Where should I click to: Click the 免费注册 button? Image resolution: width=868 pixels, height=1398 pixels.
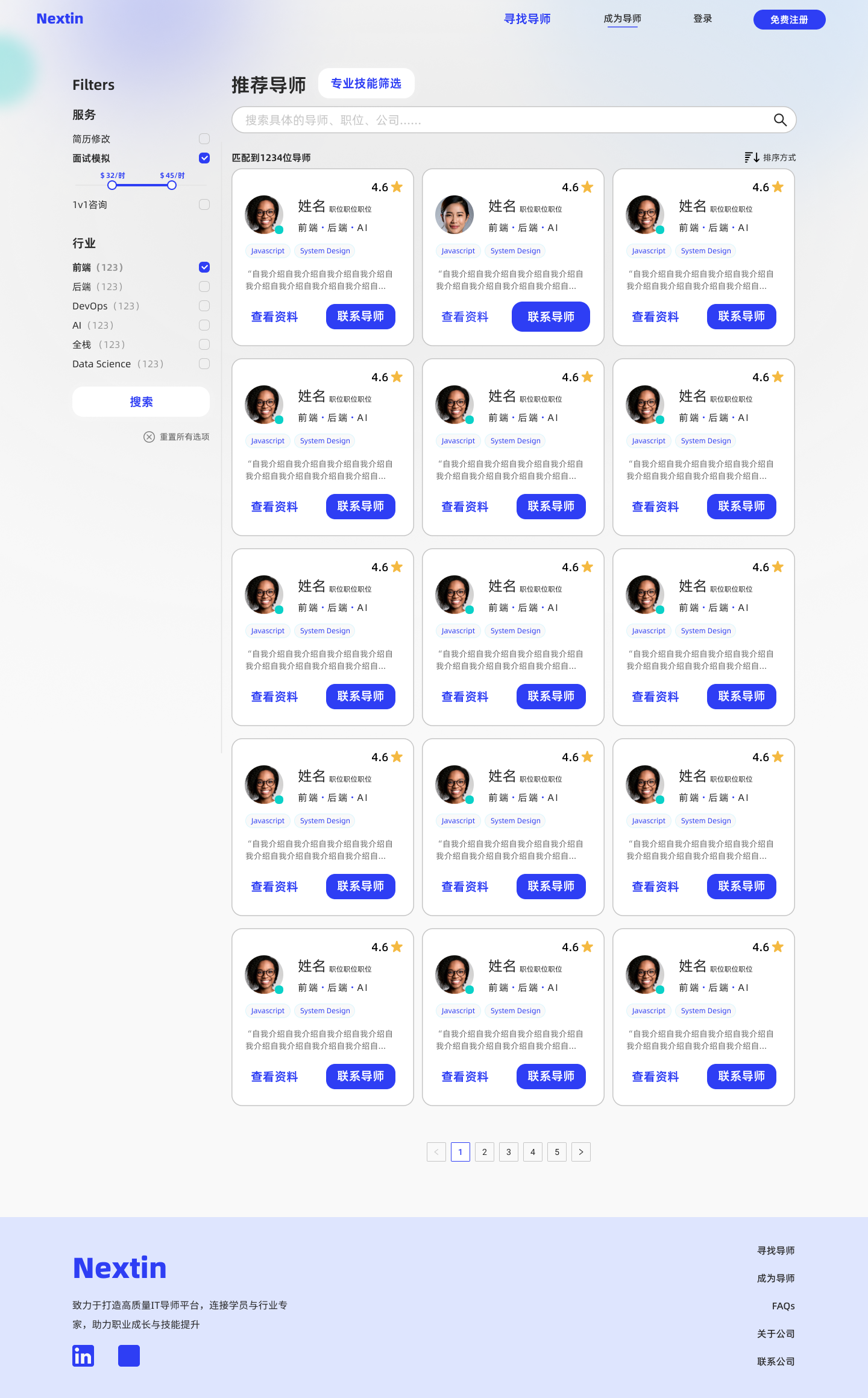click(789, 19)
